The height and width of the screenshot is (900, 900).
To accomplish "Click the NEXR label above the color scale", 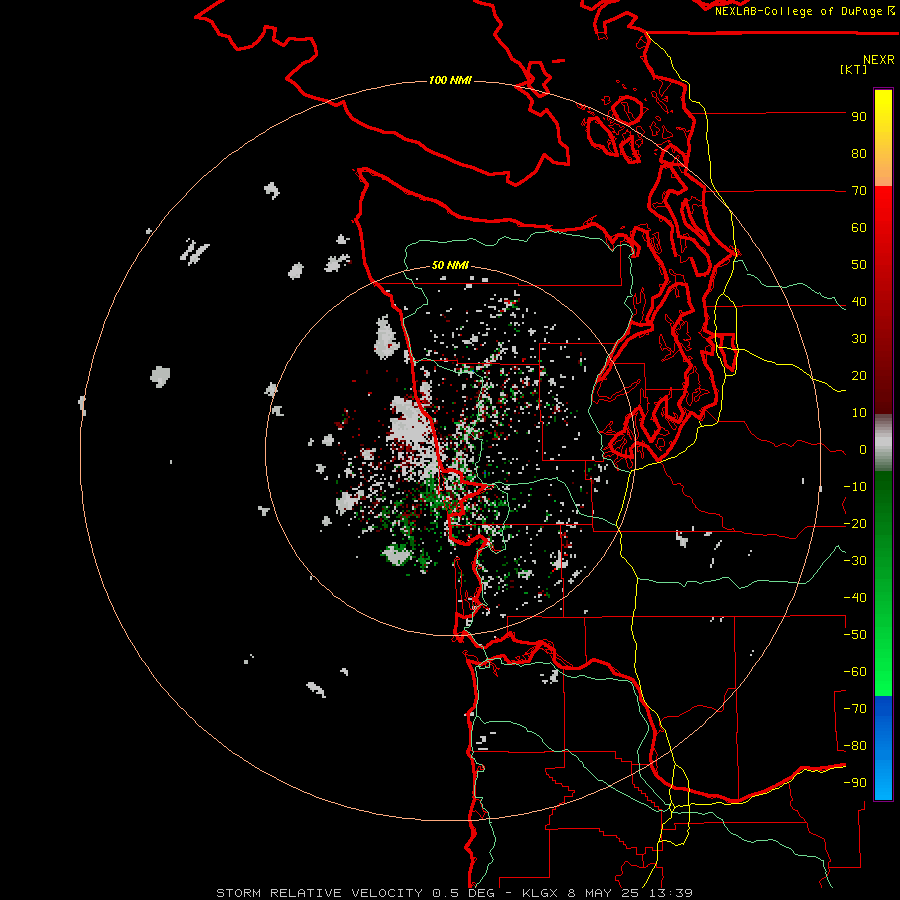I will pos(879,60).
